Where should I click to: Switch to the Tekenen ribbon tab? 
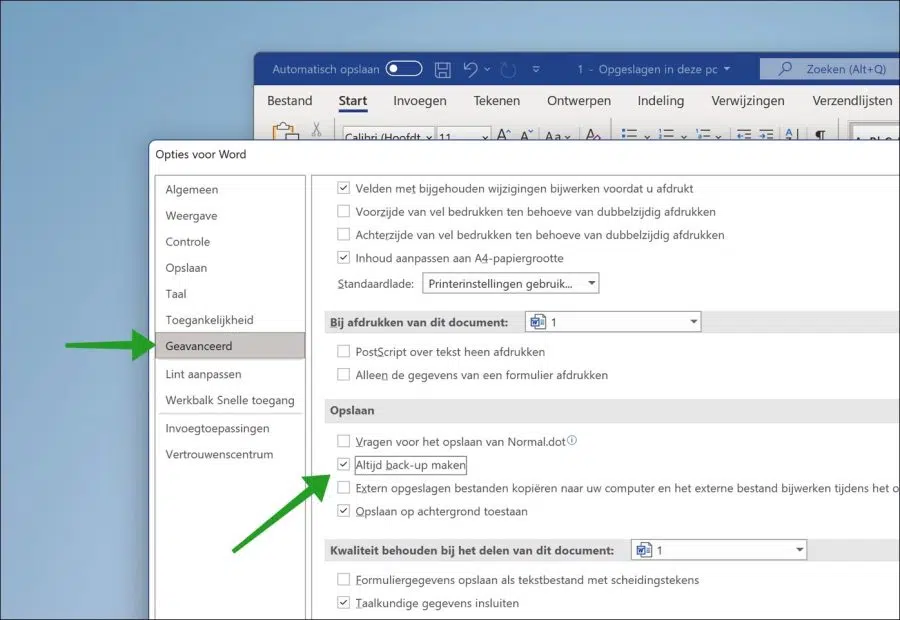point(496,100)
